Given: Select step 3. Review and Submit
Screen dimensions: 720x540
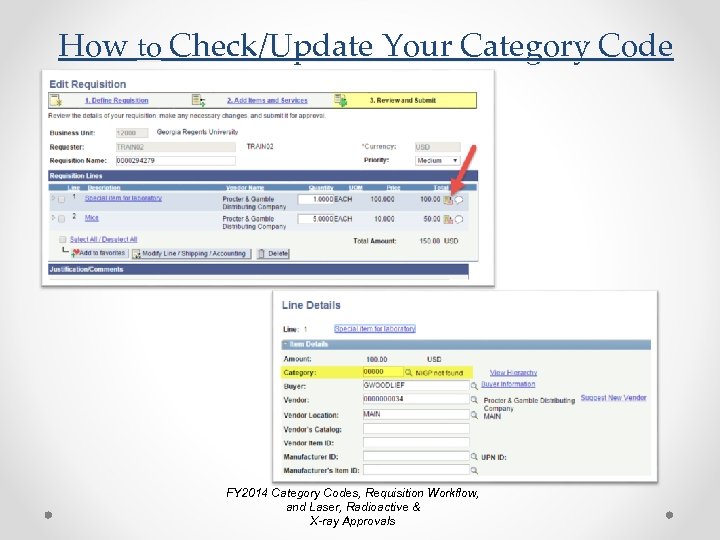Looking at the screenshot, I should pyautogui.click(x=403, y=101).
